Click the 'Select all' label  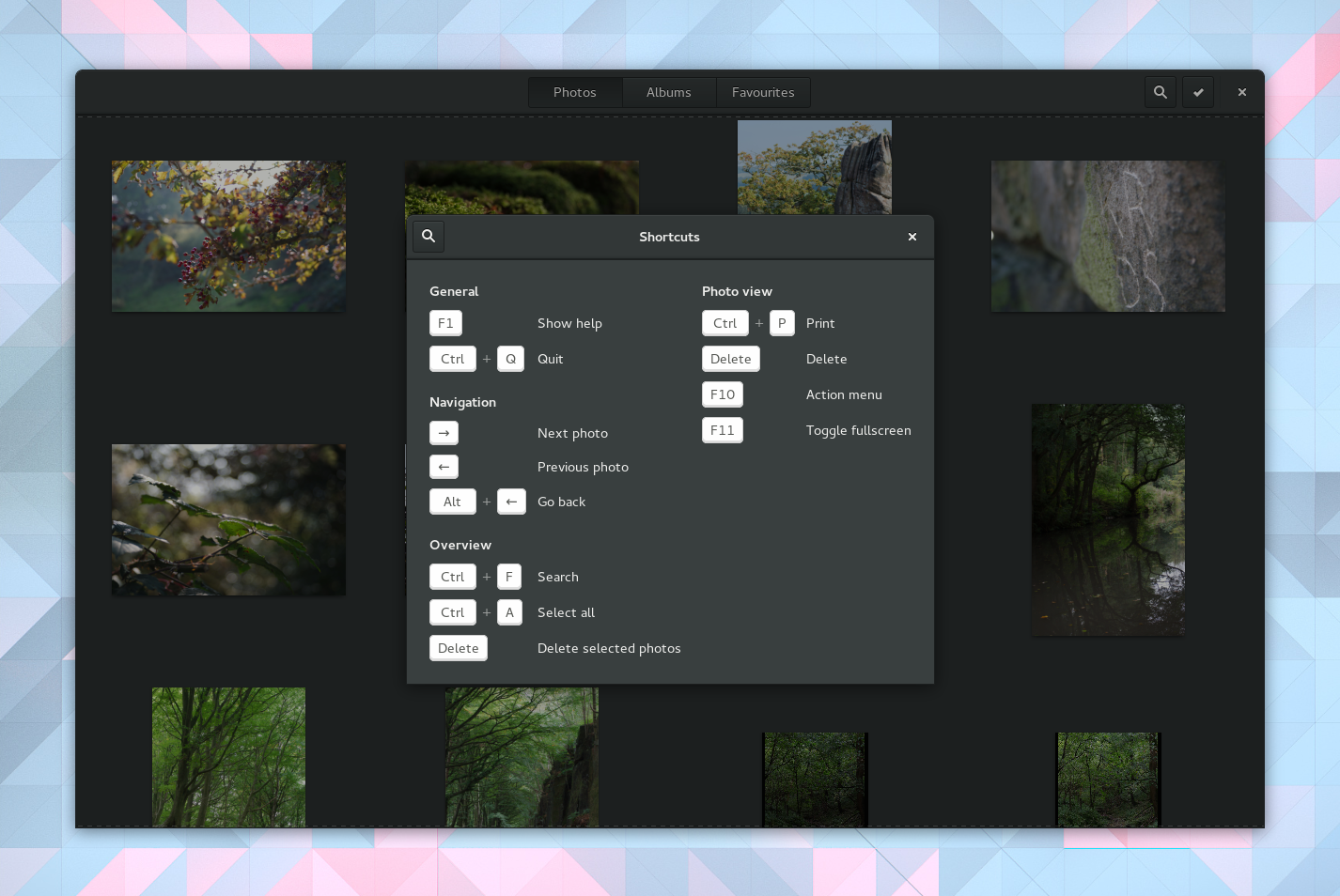pos(566,612)
